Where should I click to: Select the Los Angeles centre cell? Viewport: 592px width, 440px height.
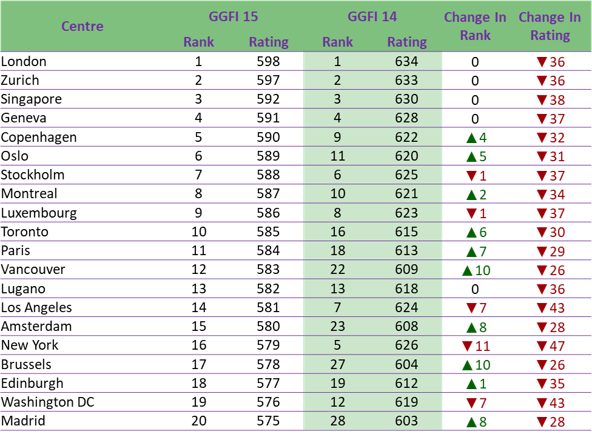pyautogui.click(x=36, y=308)
